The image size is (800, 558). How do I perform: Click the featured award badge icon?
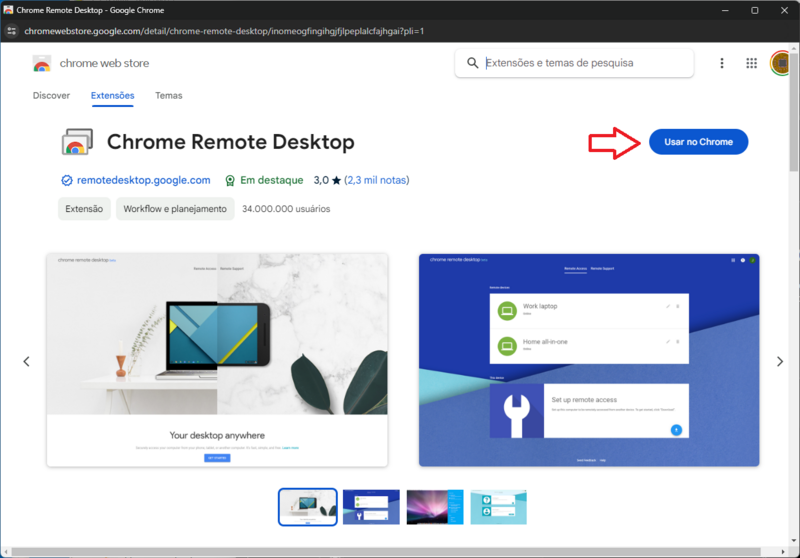pos(230,181)
